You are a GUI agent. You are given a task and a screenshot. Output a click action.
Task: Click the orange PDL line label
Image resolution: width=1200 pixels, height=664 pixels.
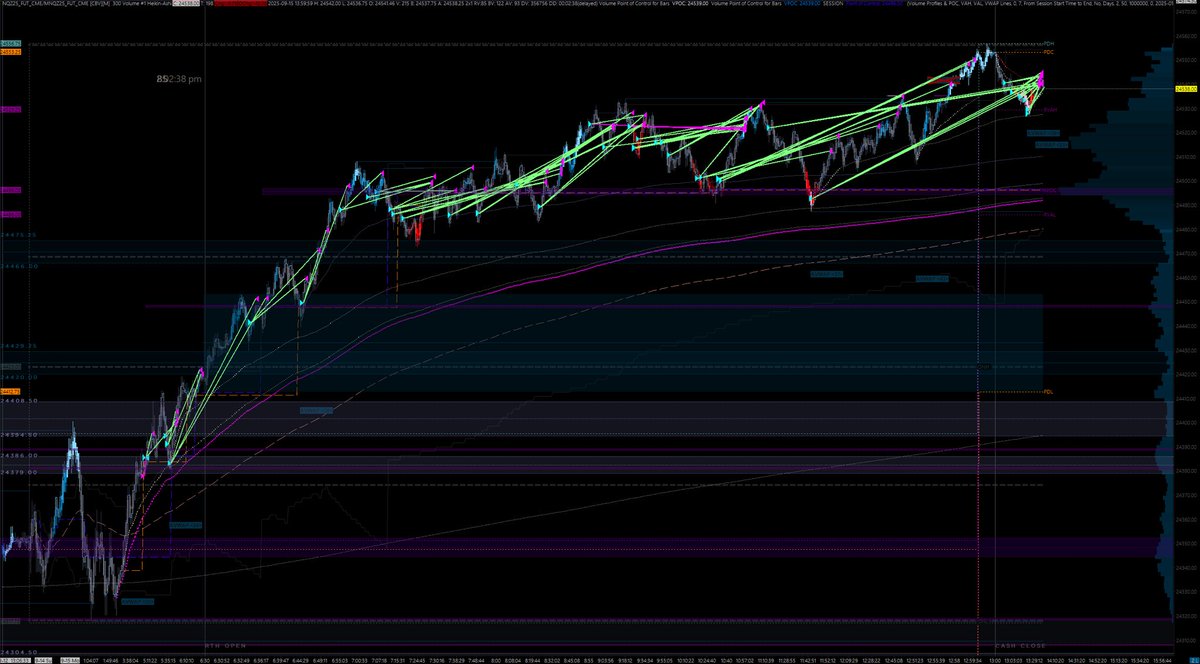pyautogui.click(x=1049, y=391)
